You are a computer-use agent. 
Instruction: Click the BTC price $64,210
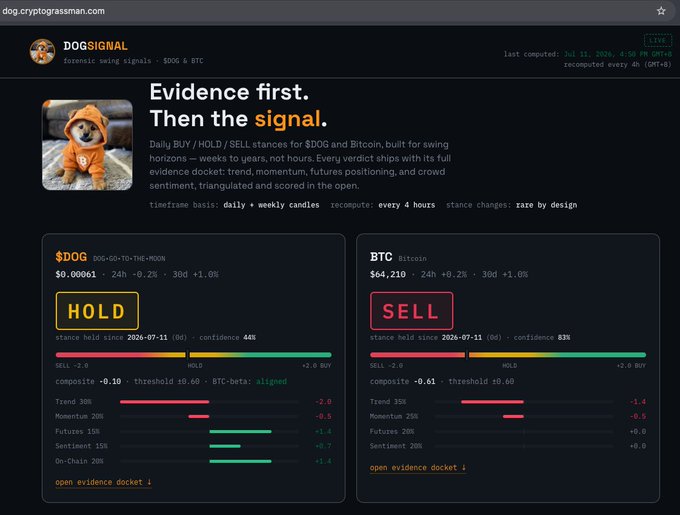coord(388,274)
